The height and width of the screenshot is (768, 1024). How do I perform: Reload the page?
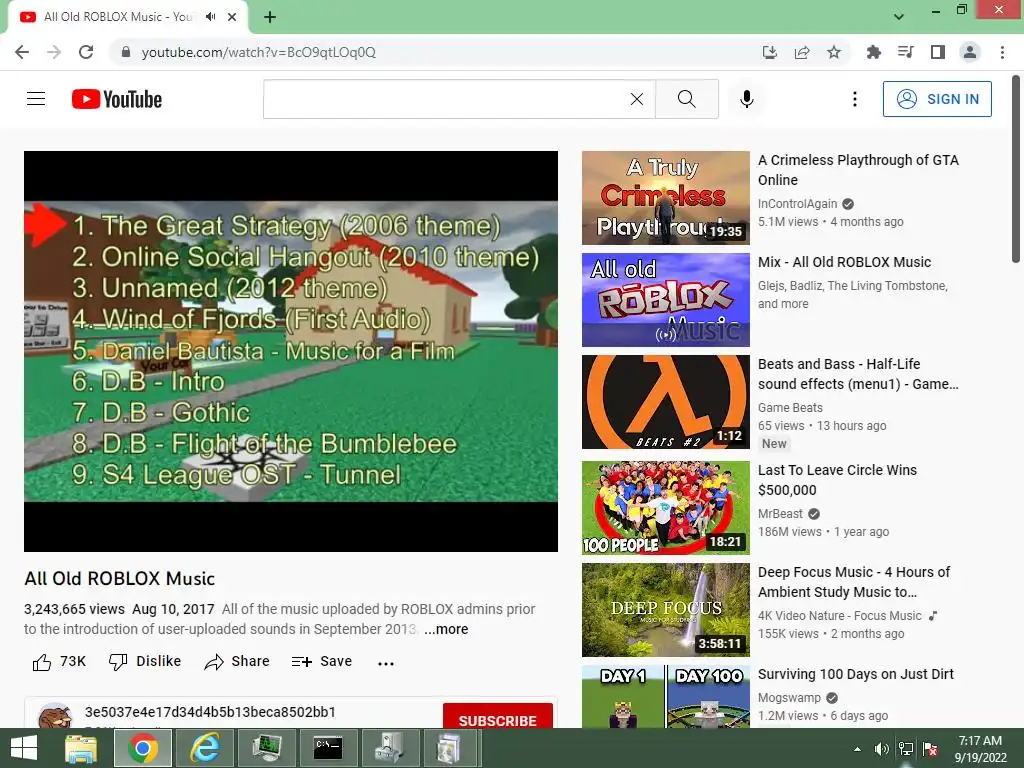(x=86, y=52)
